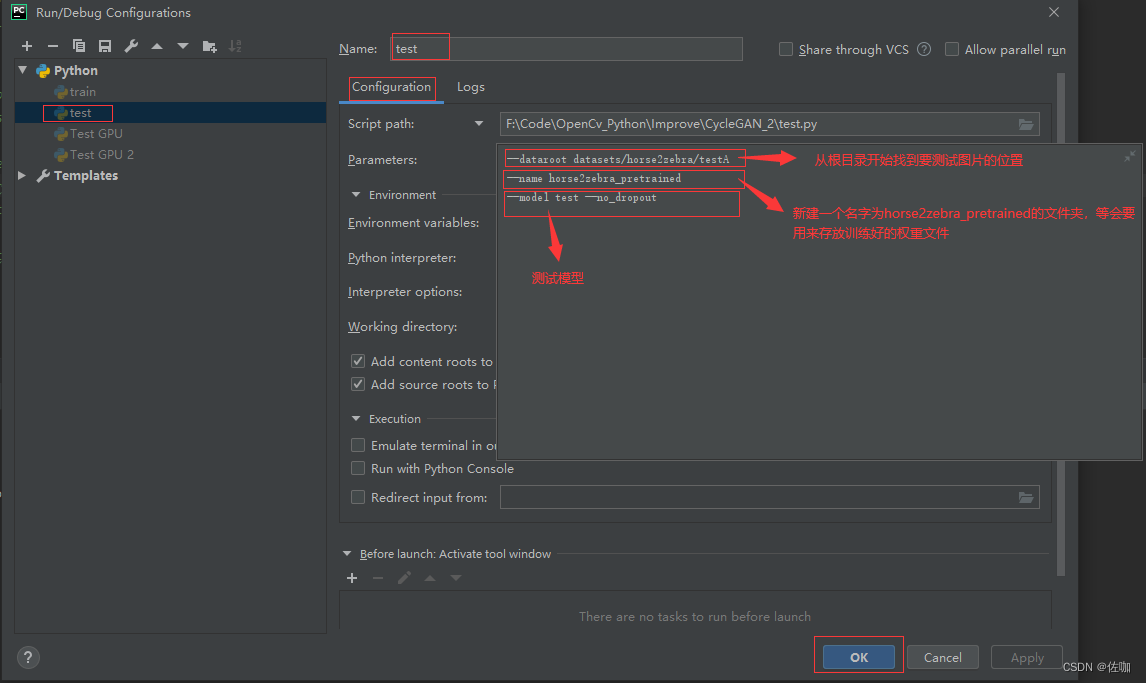The width and height of the screenshot is (1146, 683).
Task: Select the Test GPU 2 configuration
Action: coord(101,154)
